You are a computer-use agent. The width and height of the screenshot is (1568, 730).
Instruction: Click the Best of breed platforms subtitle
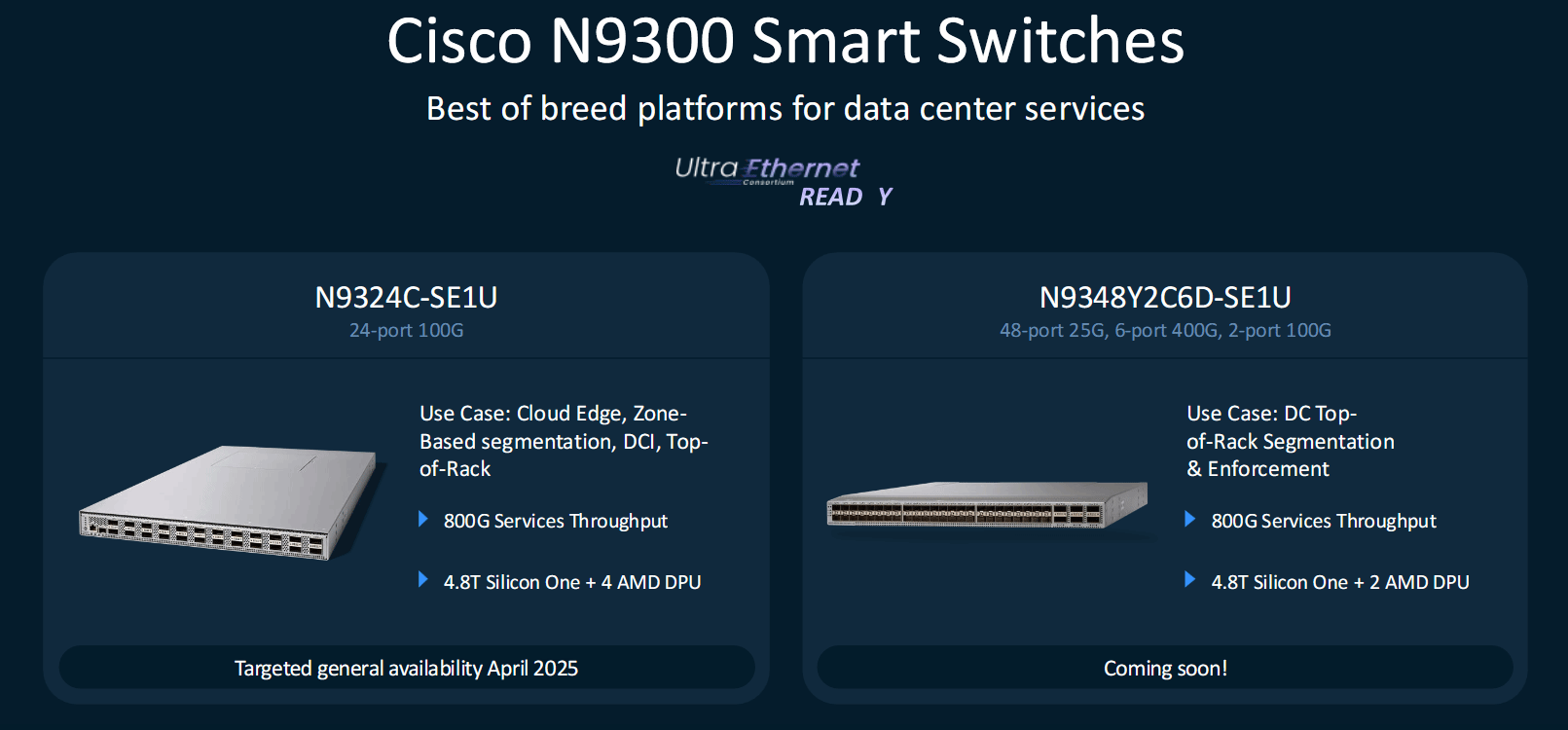[784, 108]
